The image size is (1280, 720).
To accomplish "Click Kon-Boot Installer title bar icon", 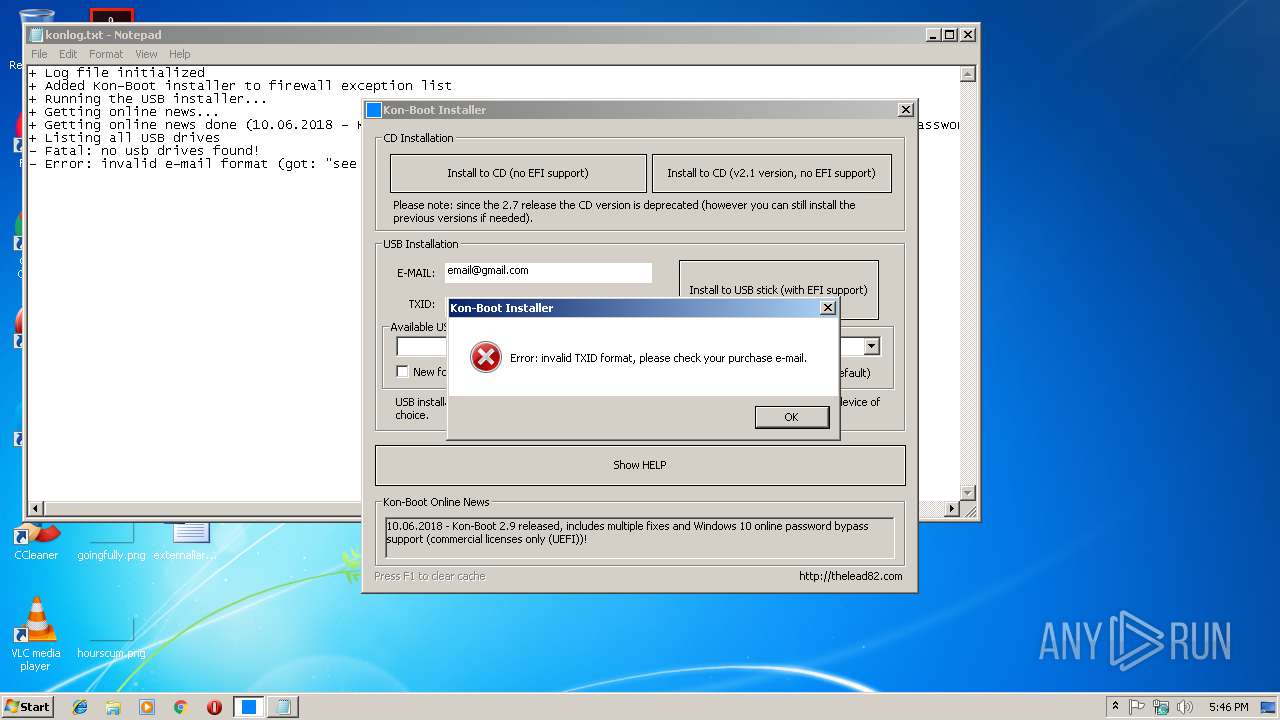I will tap(374, 110).
